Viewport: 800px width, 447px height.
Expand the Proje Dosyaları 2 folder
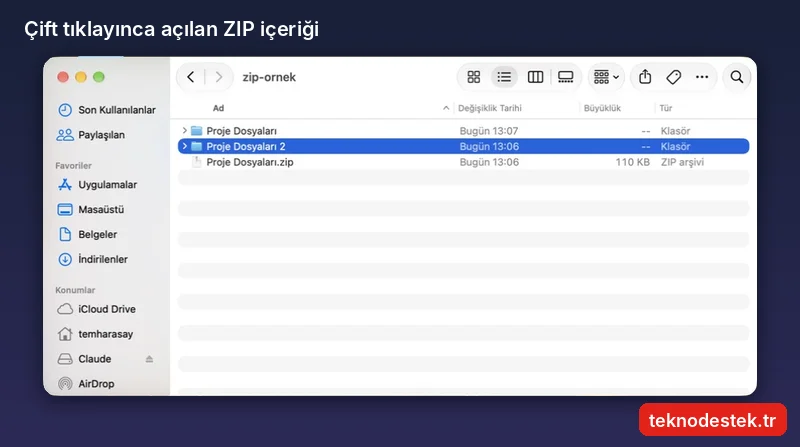point(185,146)
